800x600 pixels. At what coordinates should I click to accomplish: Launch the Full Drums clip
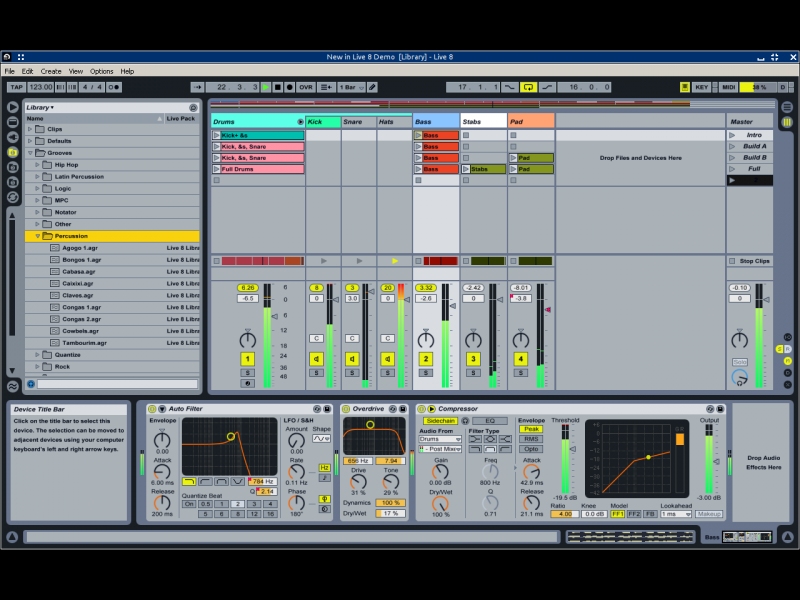tap(217, 169)
